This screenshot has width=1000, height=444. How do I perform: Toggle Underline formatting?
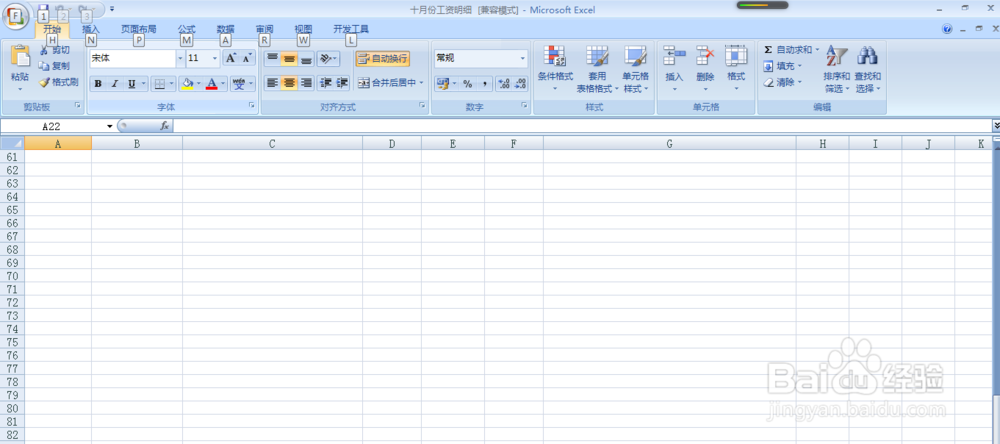click(x=131, y=84)
